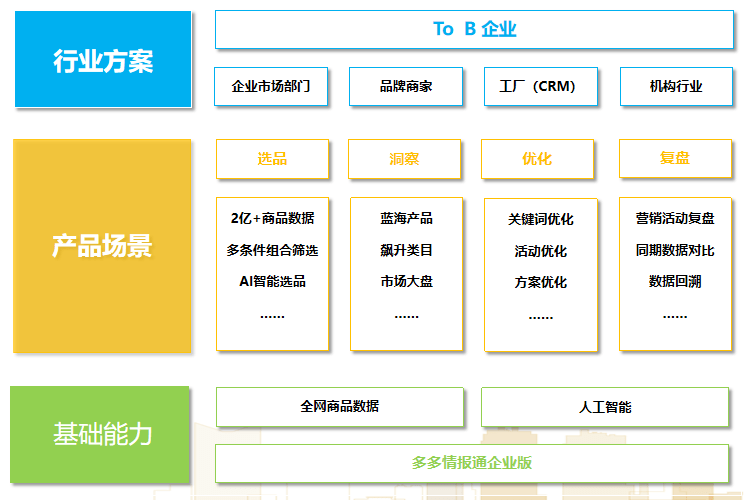Click the 行业方案 blue block
This screenshot has height=500, width=746.
coord(103,59)
